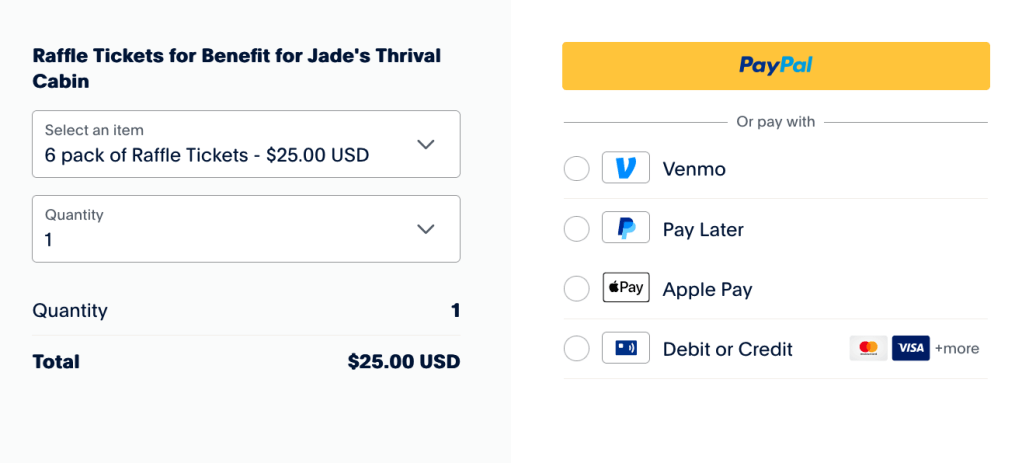Image resolution: width=1022 pixels, height=463 pixels.
Task: Click the Venmo logo icon
Action: tap(626, 168)
